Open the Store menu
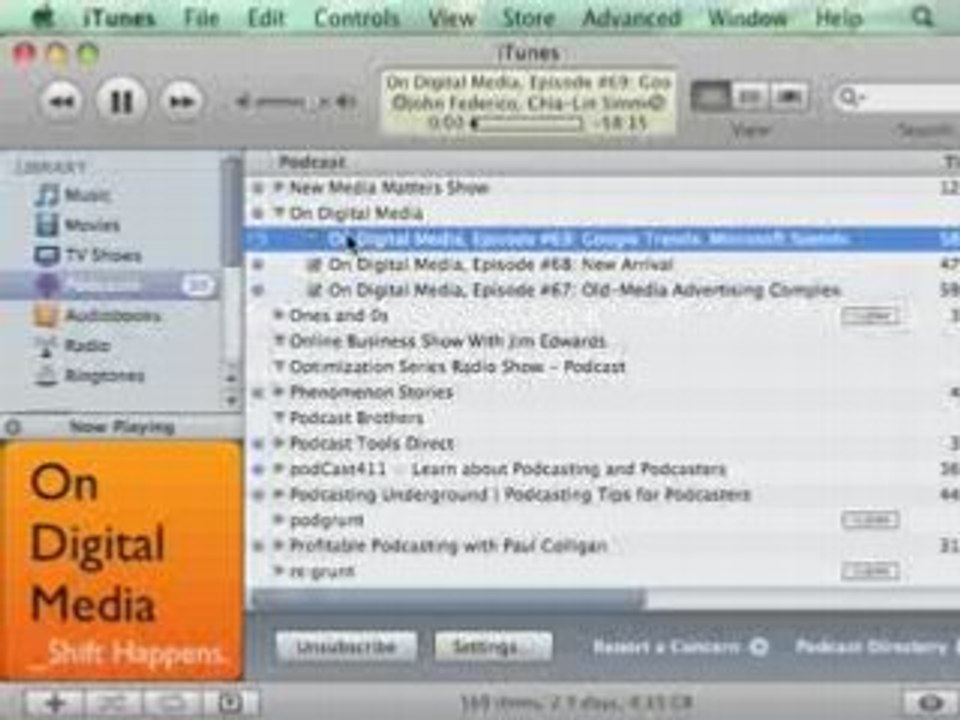Viewport: 960px width, 720px height. coord(528,18)
